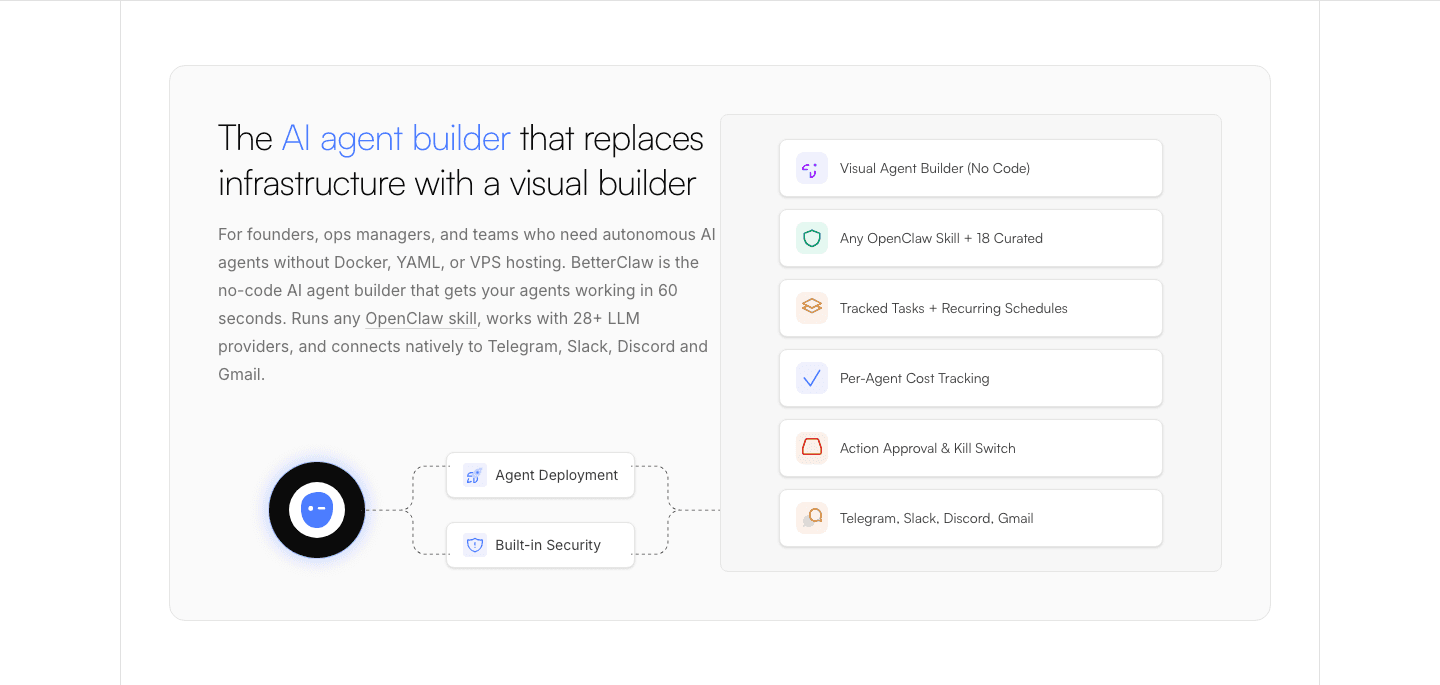This screenshot has height=685, width=1440.
Task: Select the Built-in Security card
Action: coord(540,545)
